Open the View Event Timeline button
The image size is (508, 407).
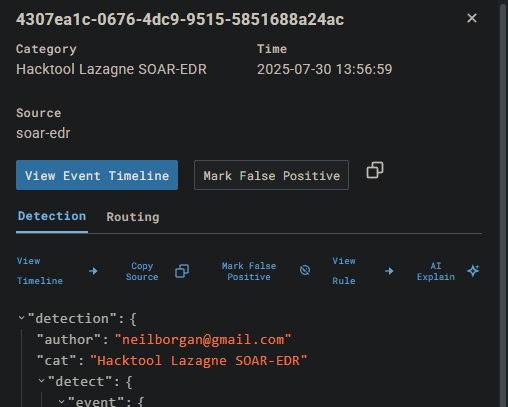(97, 175)
